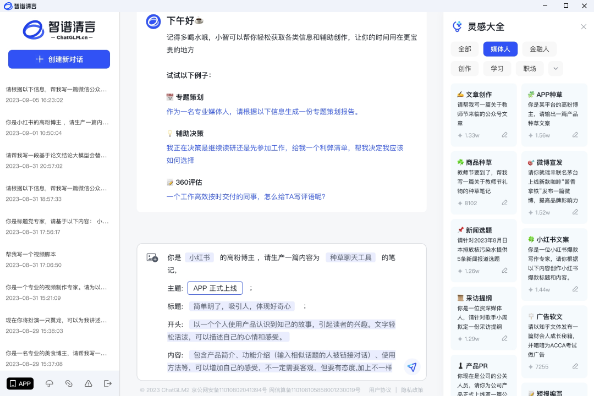The height and width of the screenshot is (396, 594).
Task: Click the edit pencil on the 小红书文案 card
Action: (575, 290)
